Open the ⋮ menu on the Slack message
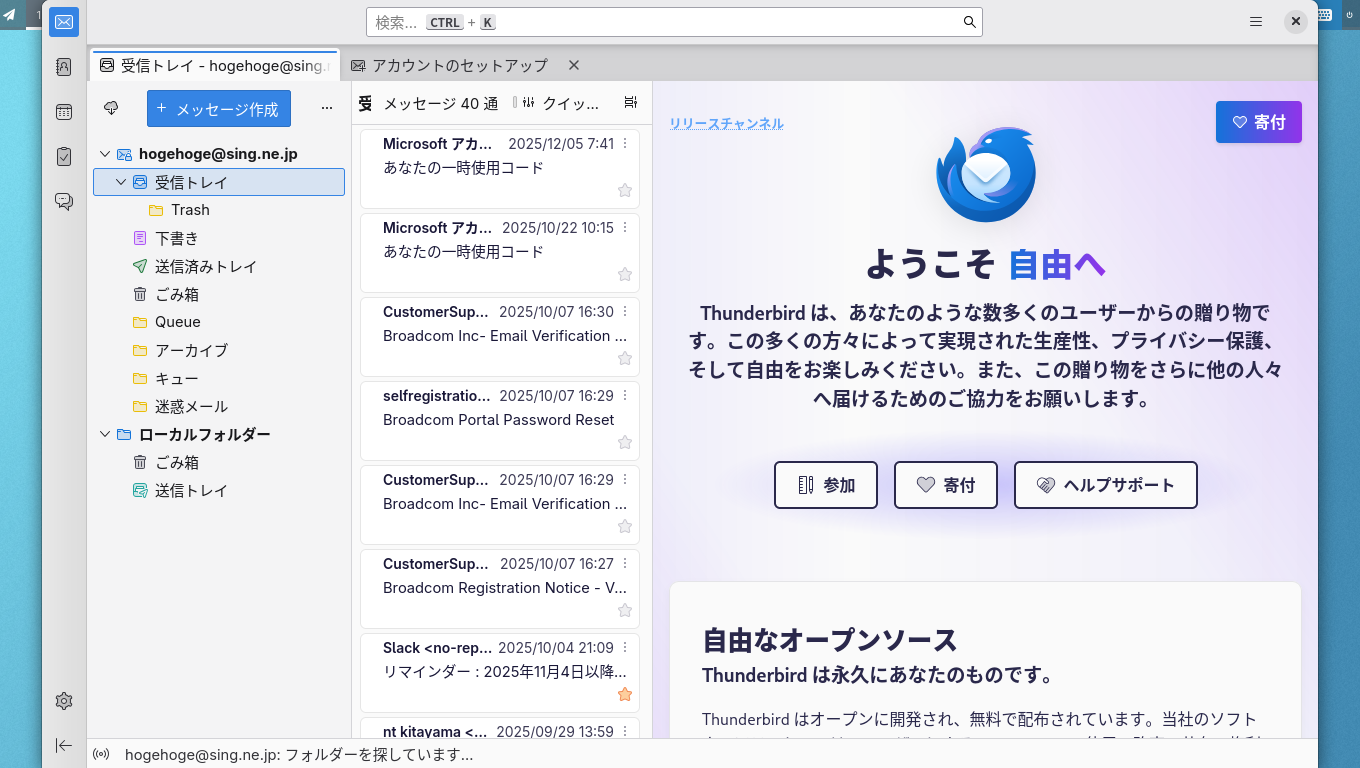Screen dimensions: 1360x768 626,648
